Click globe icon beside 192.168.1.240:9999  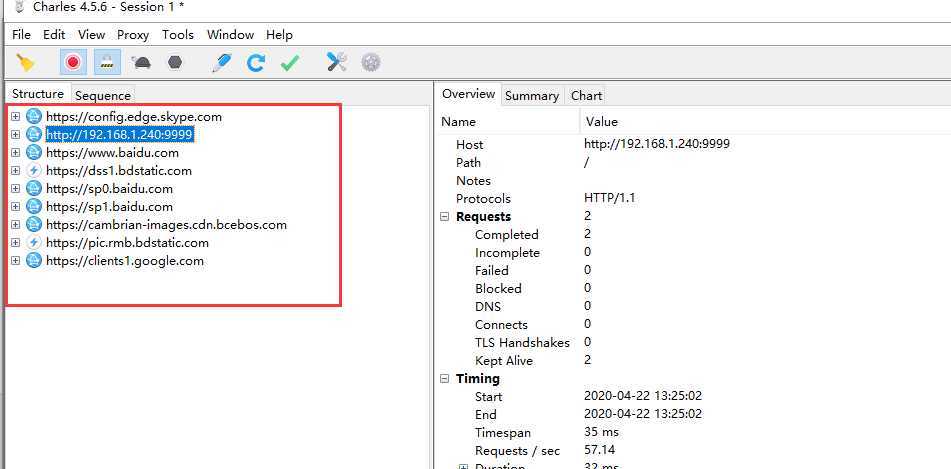click(34, 135)
